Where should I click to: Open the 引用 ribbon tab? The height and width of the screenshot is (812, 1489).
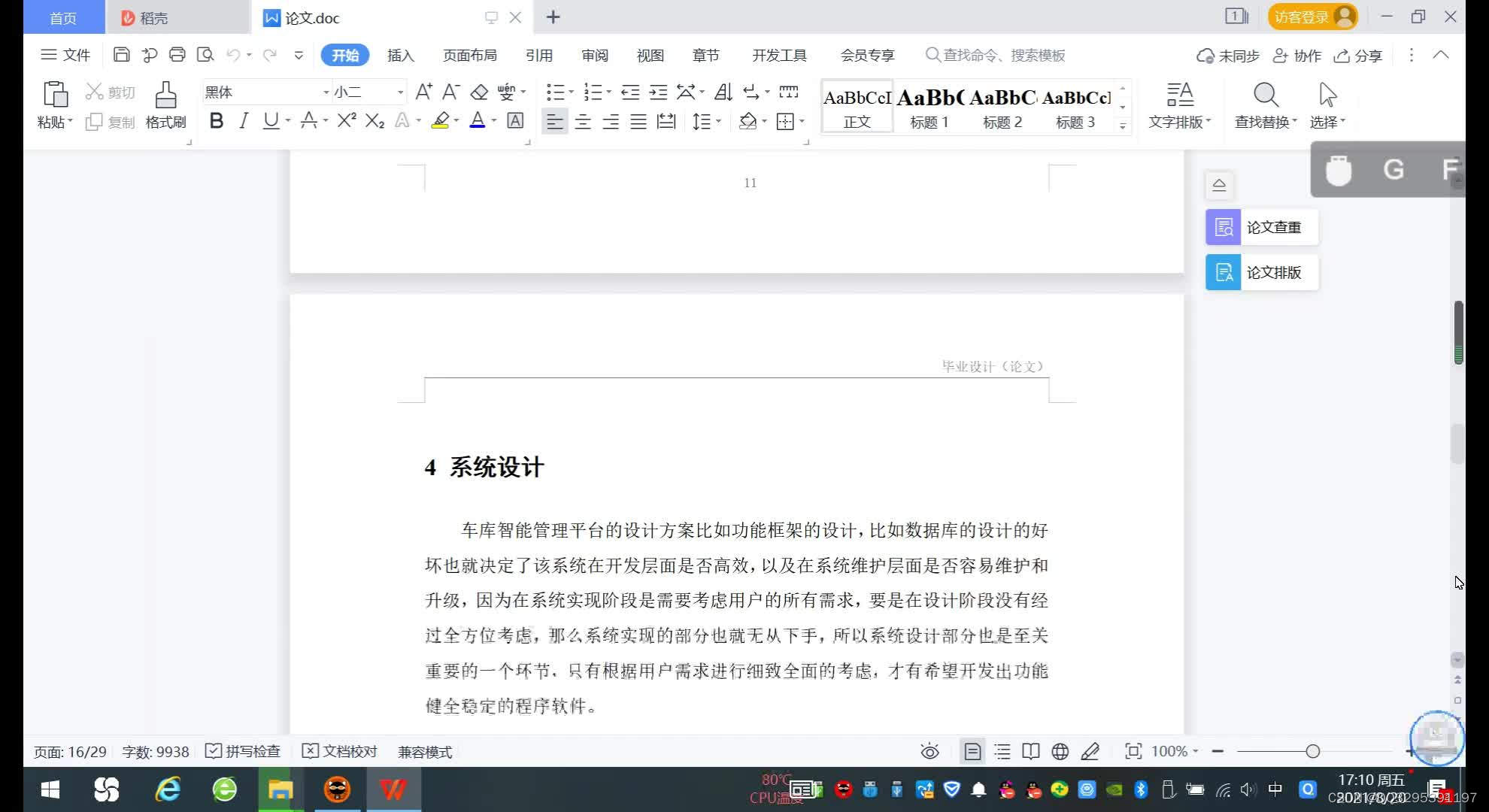pos(539,56)
